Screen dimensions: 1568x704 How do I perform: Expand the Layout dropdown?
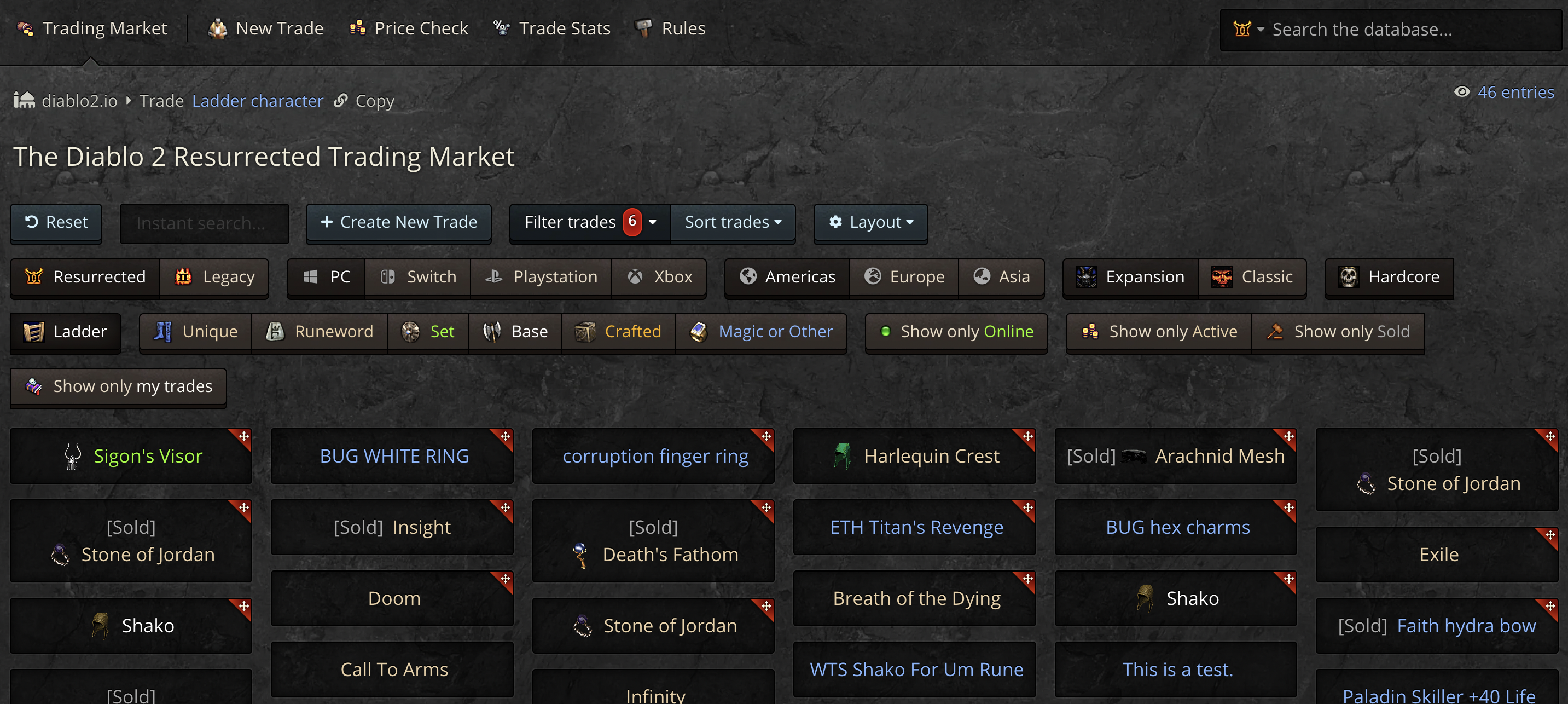pyautogui.click(x=870, y=222)
